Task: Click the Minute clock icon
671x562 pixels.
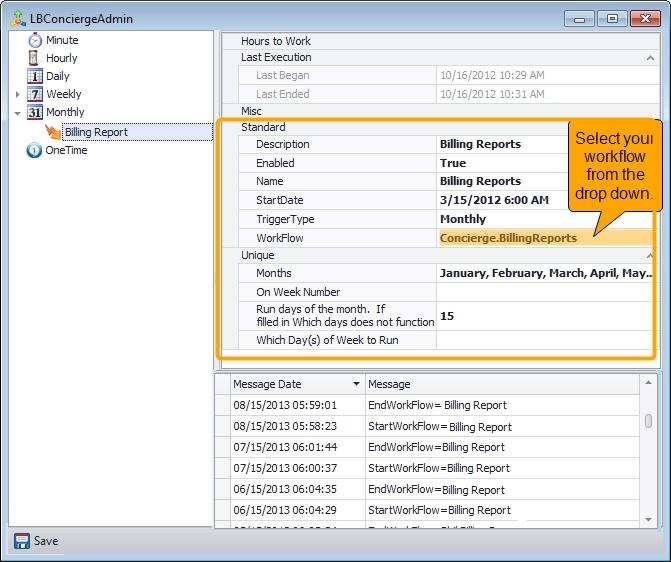Action: (x=35, y=40)
